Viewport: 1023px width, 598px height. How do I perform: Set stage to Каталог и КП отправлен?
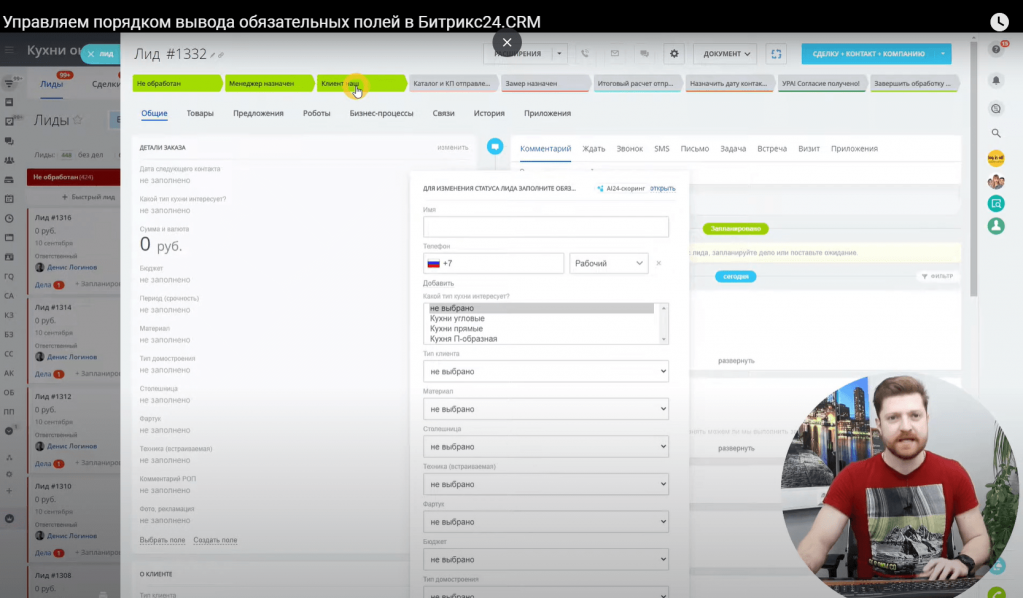(452, 83)
